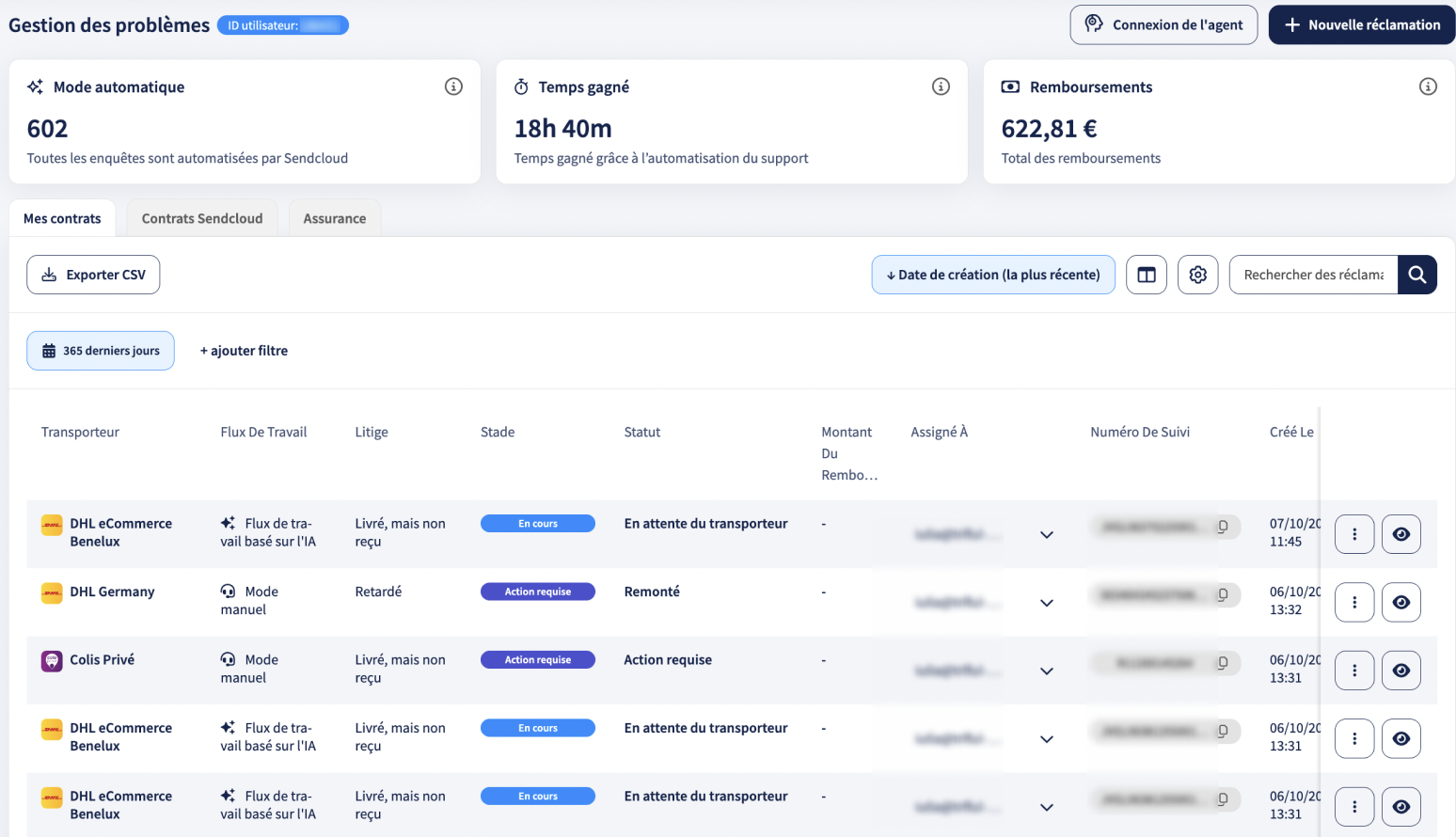Expand assignee dropdown in 07/10 11:45 row
Image resolution: width=1456 pixels, height=837 pixels.
[x=1047, y=535]
